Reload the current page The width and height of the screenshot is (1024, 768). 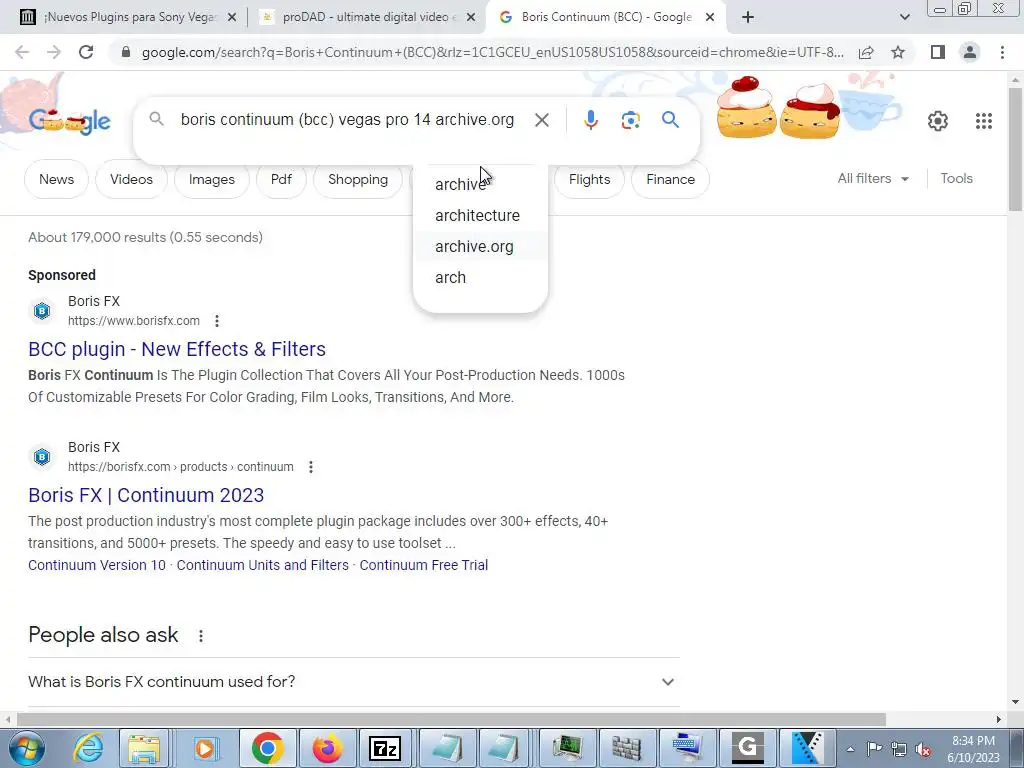[86, 52]
